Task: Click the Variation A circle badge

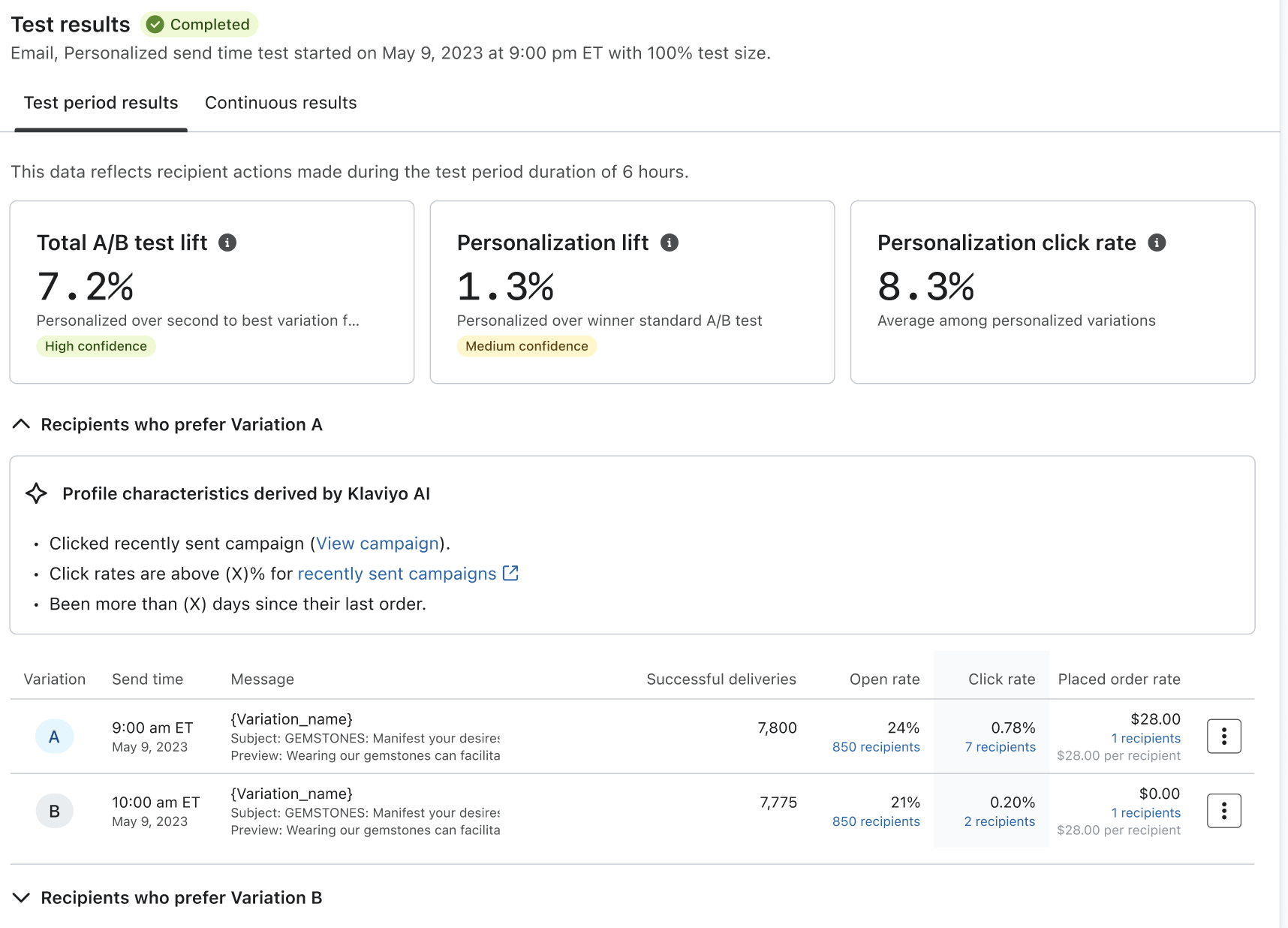Action: coord(54,737)
